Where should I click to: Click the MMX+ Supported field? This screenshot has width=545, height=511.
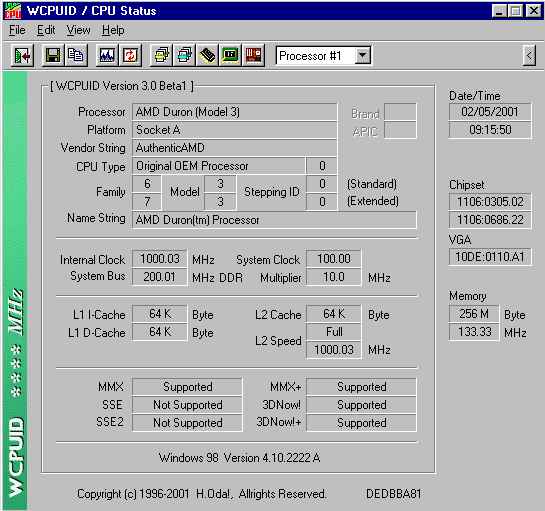pos(361,387)
